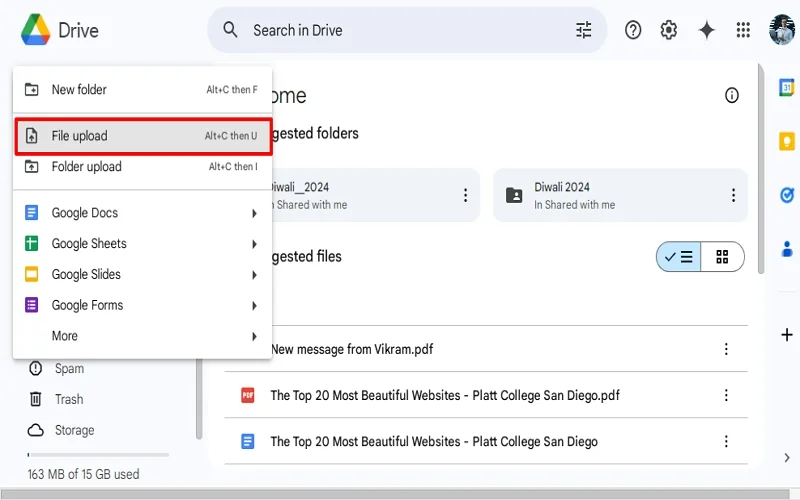Switch to grid layout view
This screenshot has height=500, width=800.
pos(722,257)
